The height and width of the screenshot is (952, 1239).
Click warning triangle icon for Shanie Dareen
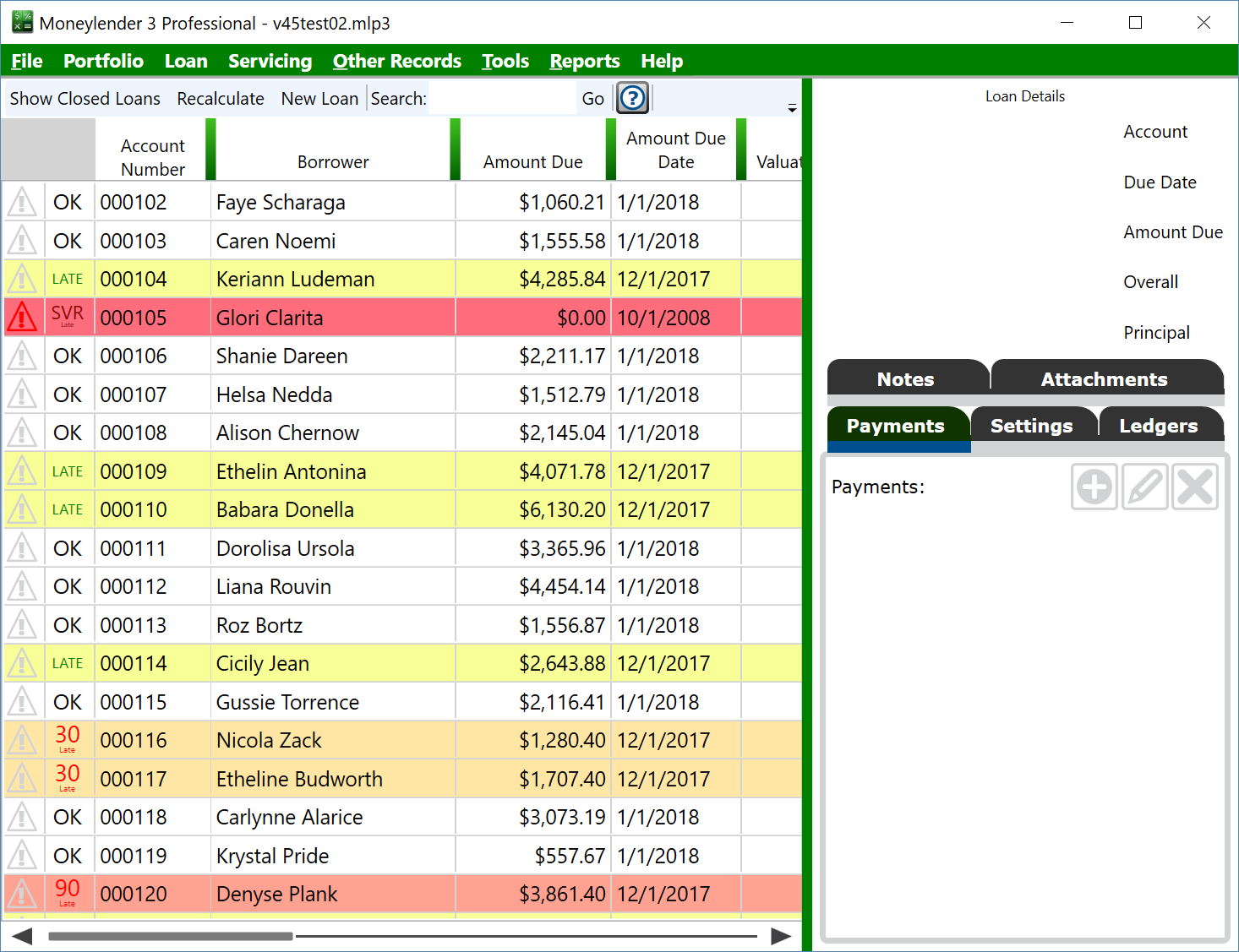[22, 356]
